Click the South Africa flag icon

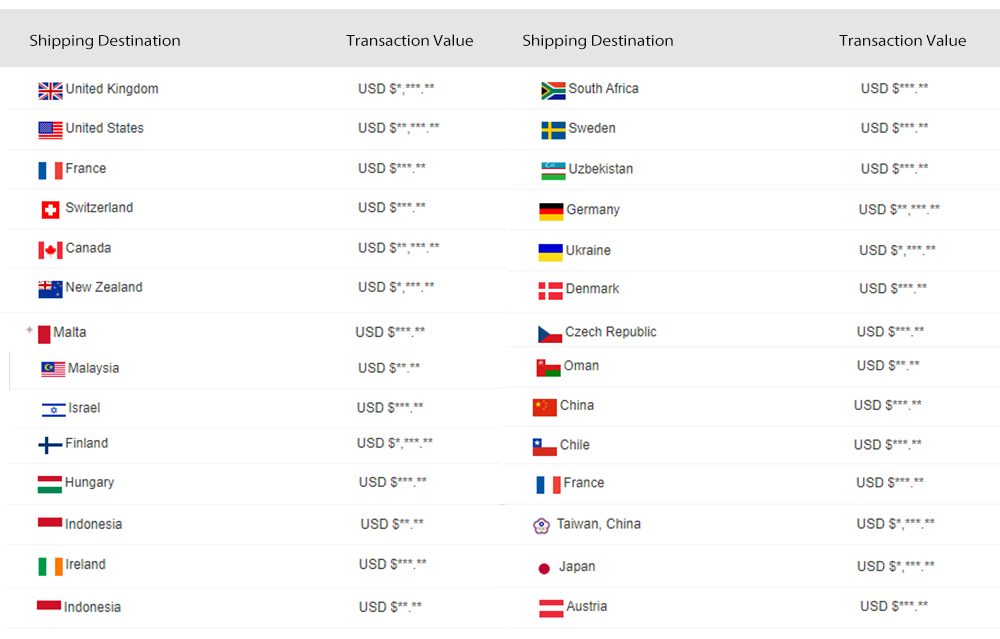553,91
